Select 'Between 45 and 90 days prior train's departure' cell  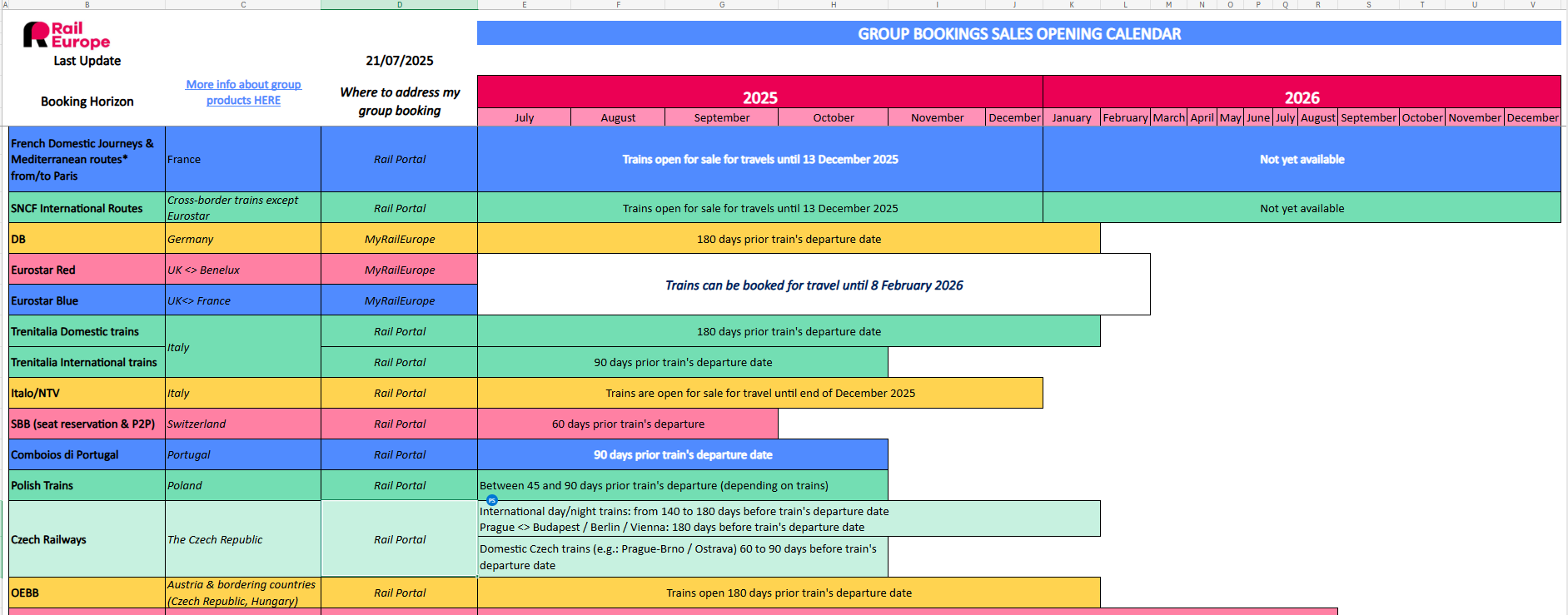point(683,485)
